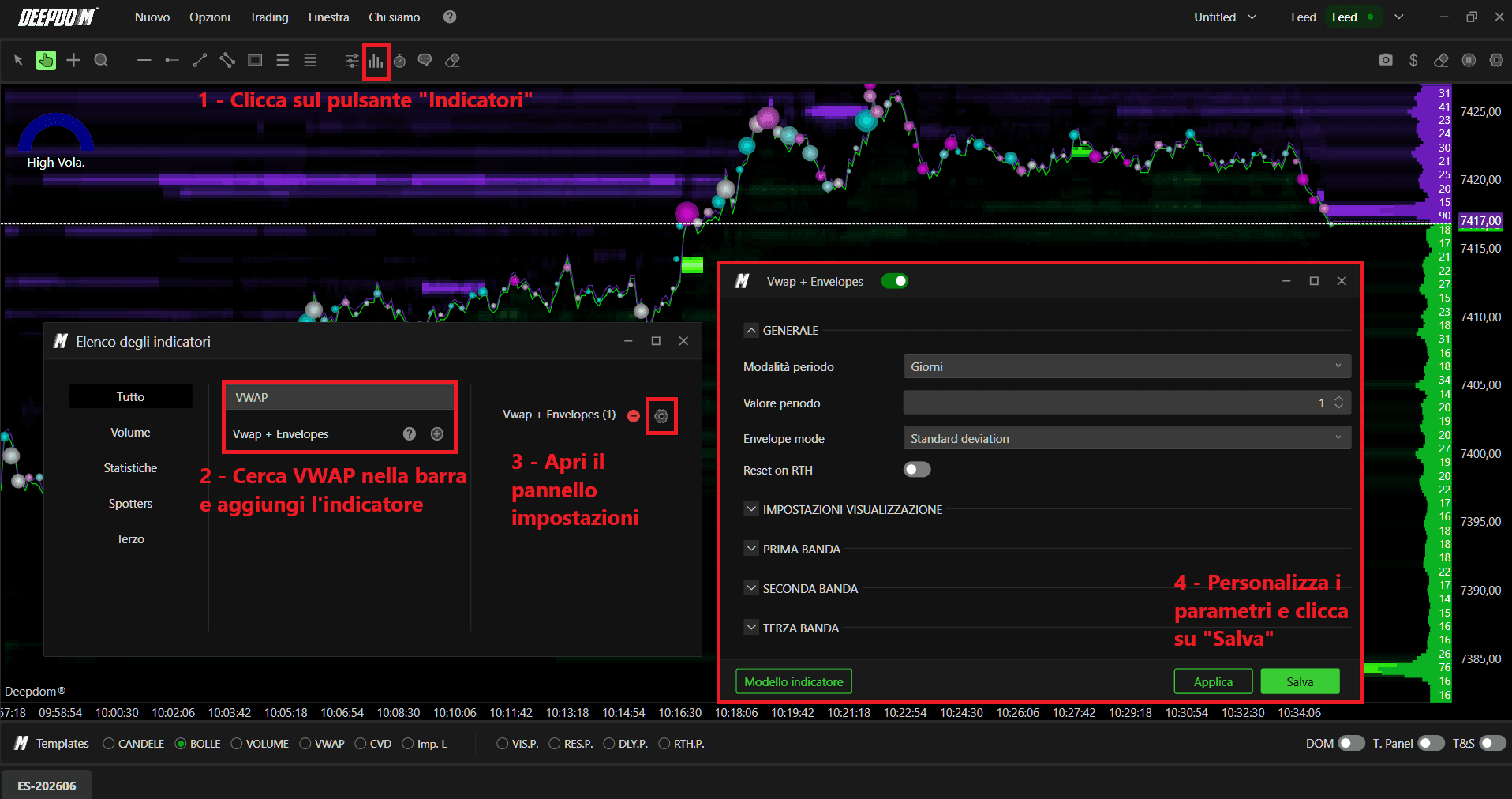1512x799 pixels.
Task: Open the Envelope mode dropdown
Action: point(1127,438)
